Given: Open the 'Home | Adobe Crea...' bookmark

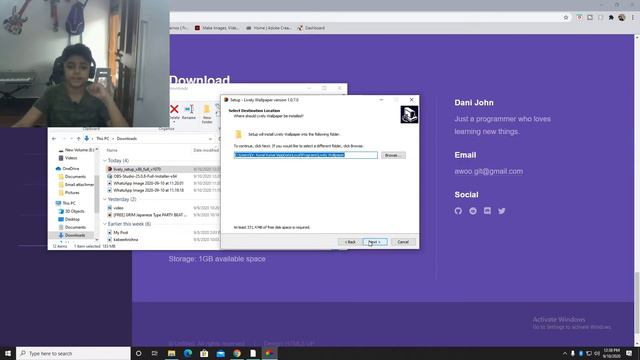Looking at the screenshot, I should click(x=268, y=28).
